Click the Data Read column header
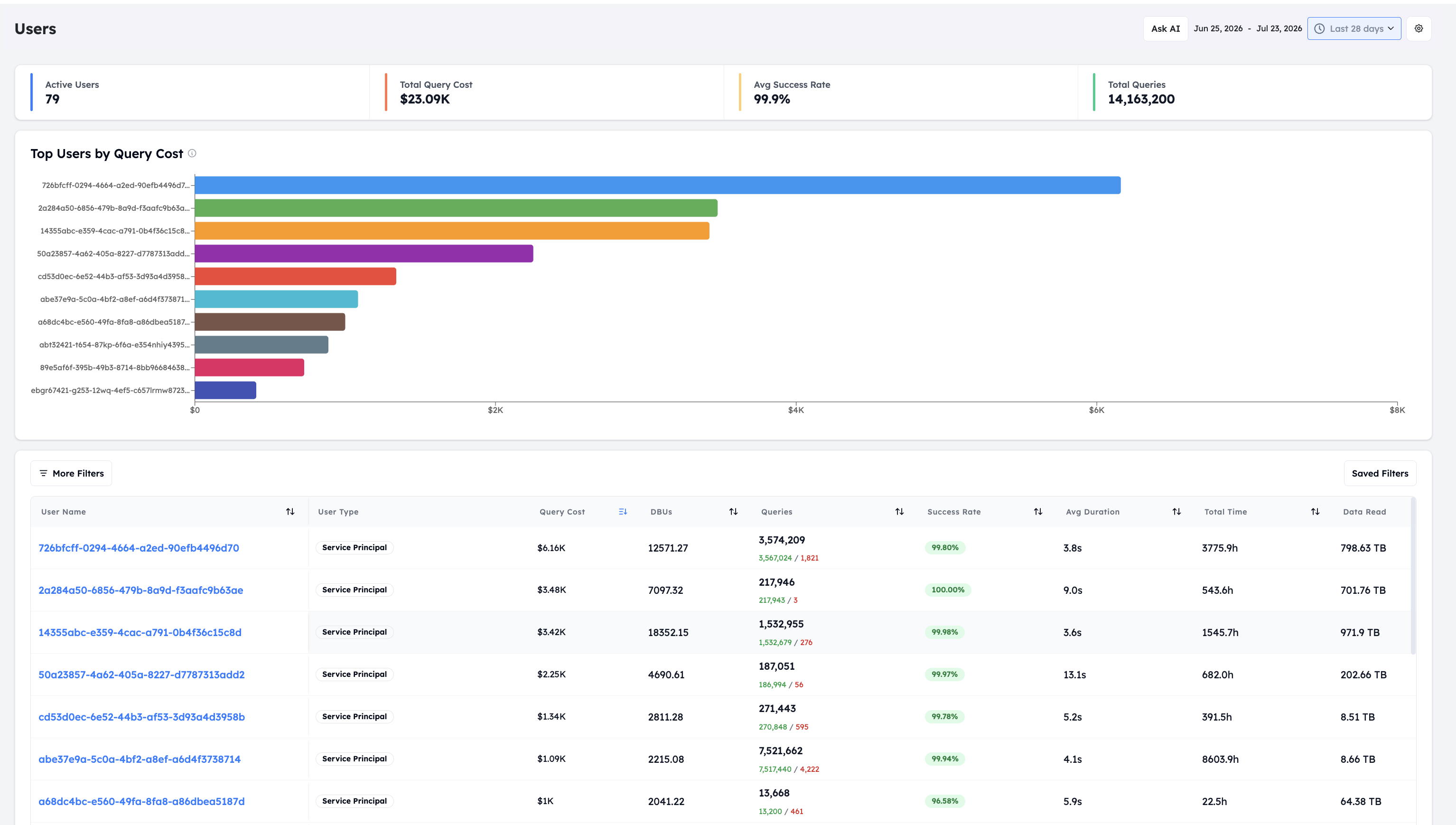 tap(1364, 512)
